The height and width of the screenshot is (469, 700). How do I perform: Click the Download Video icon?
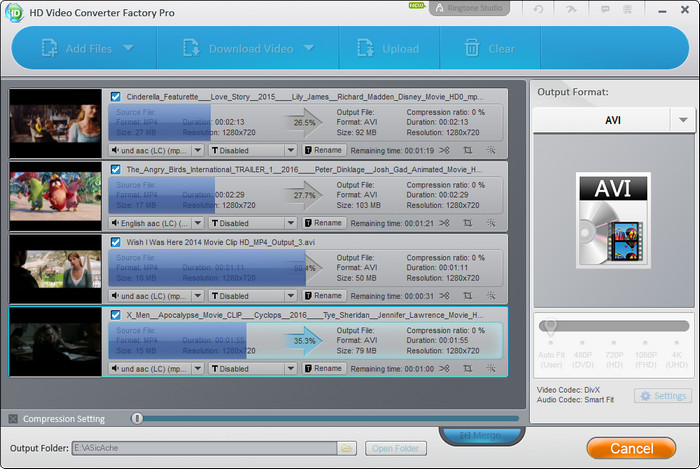pyautogui.click(x=192, y=48)
